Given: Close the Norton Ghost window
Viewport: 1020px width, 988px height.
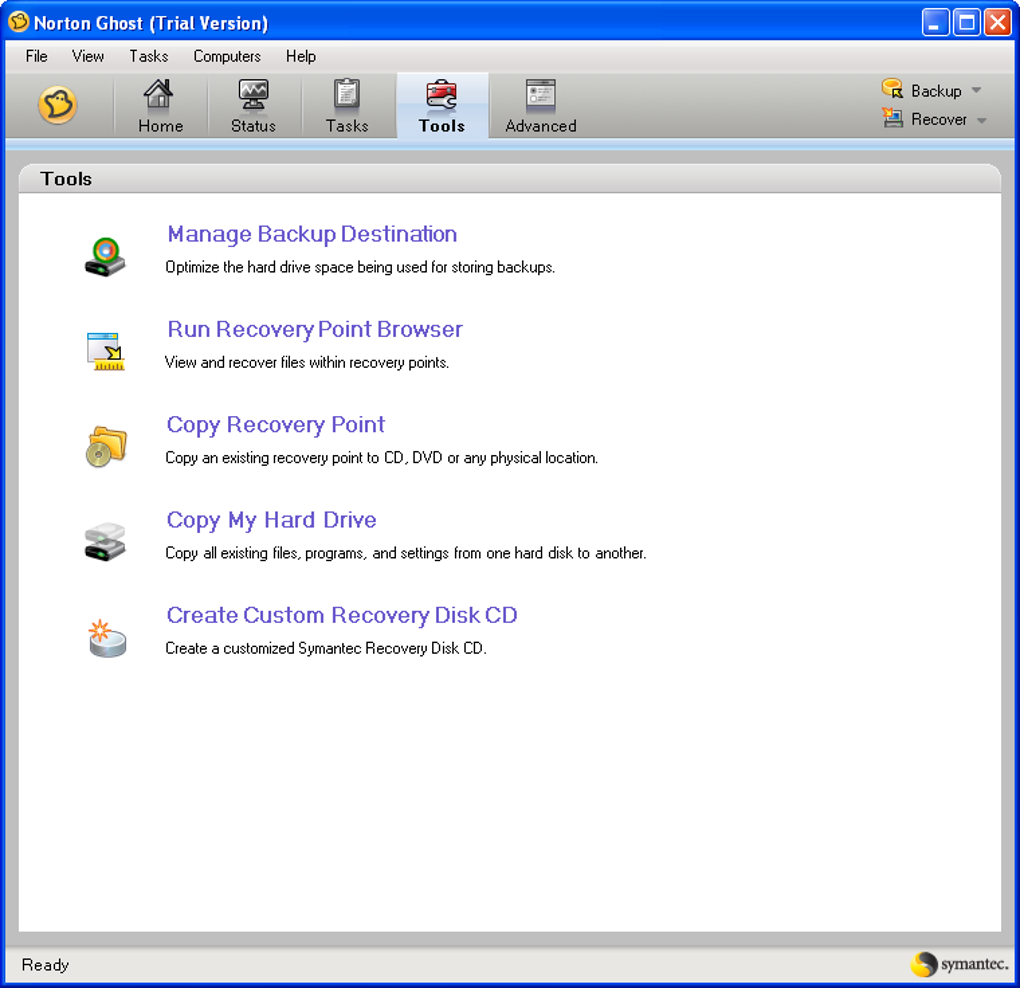Looking at the screenshot, I should click(997, 23).
